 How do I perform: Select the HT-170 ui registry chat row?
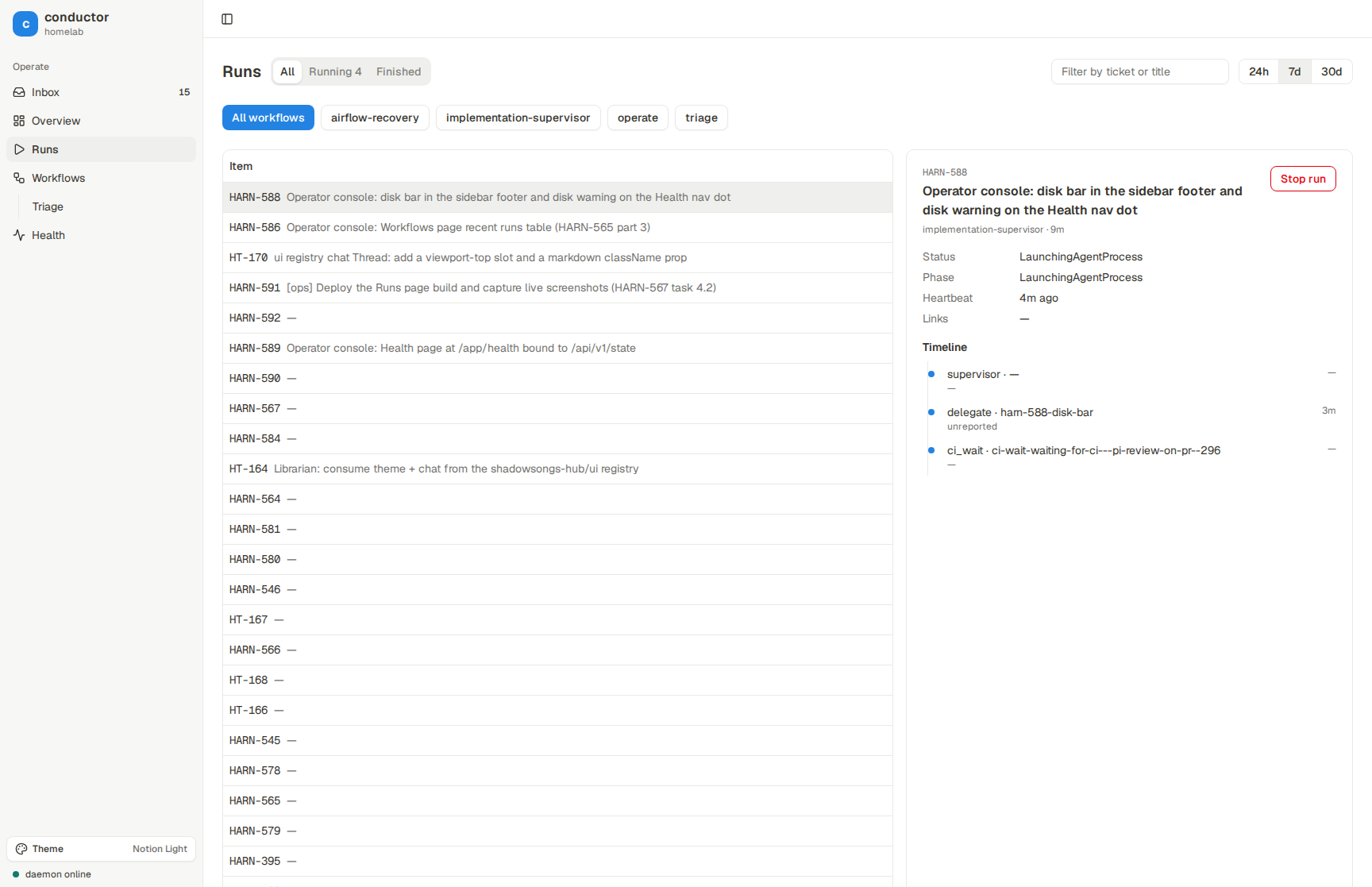[x=557, y=258]
